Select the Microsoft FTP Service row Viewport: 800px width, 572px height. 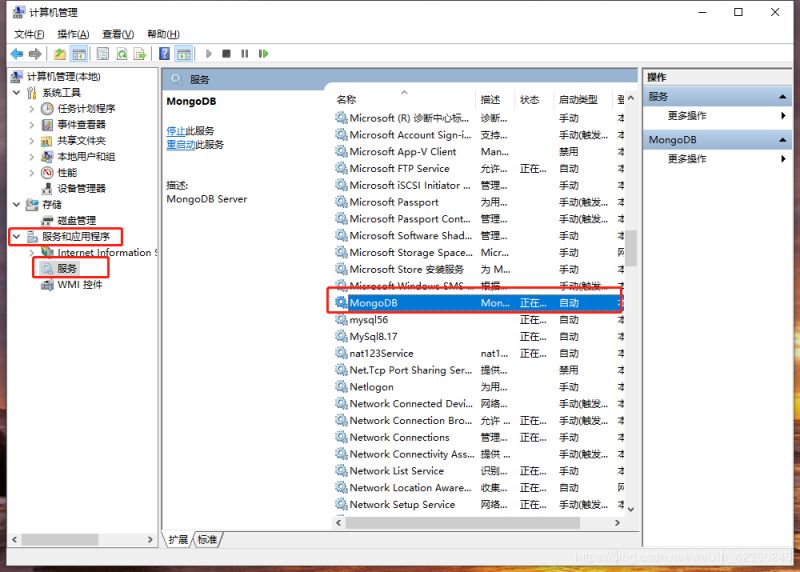coord(479,168)
